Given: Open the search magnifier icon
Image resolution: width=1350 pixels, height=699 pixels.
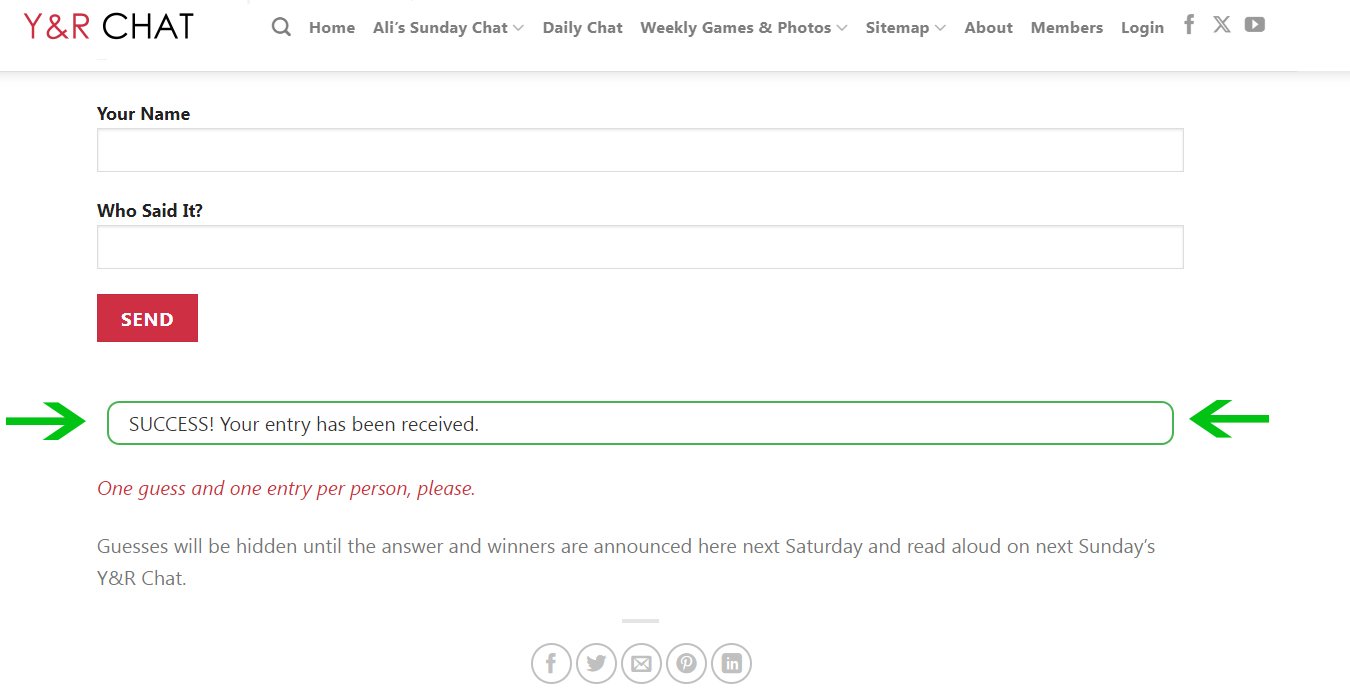Looking at the screenshot, I should pyautogui.click(x=281, y=28).
